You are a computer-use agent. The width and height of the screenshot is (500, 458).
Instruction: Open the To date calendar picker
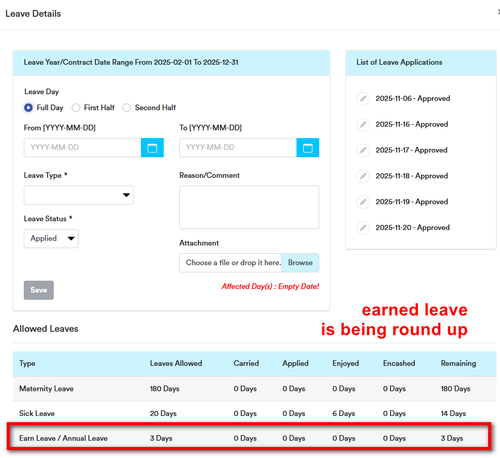click(308, 148)
